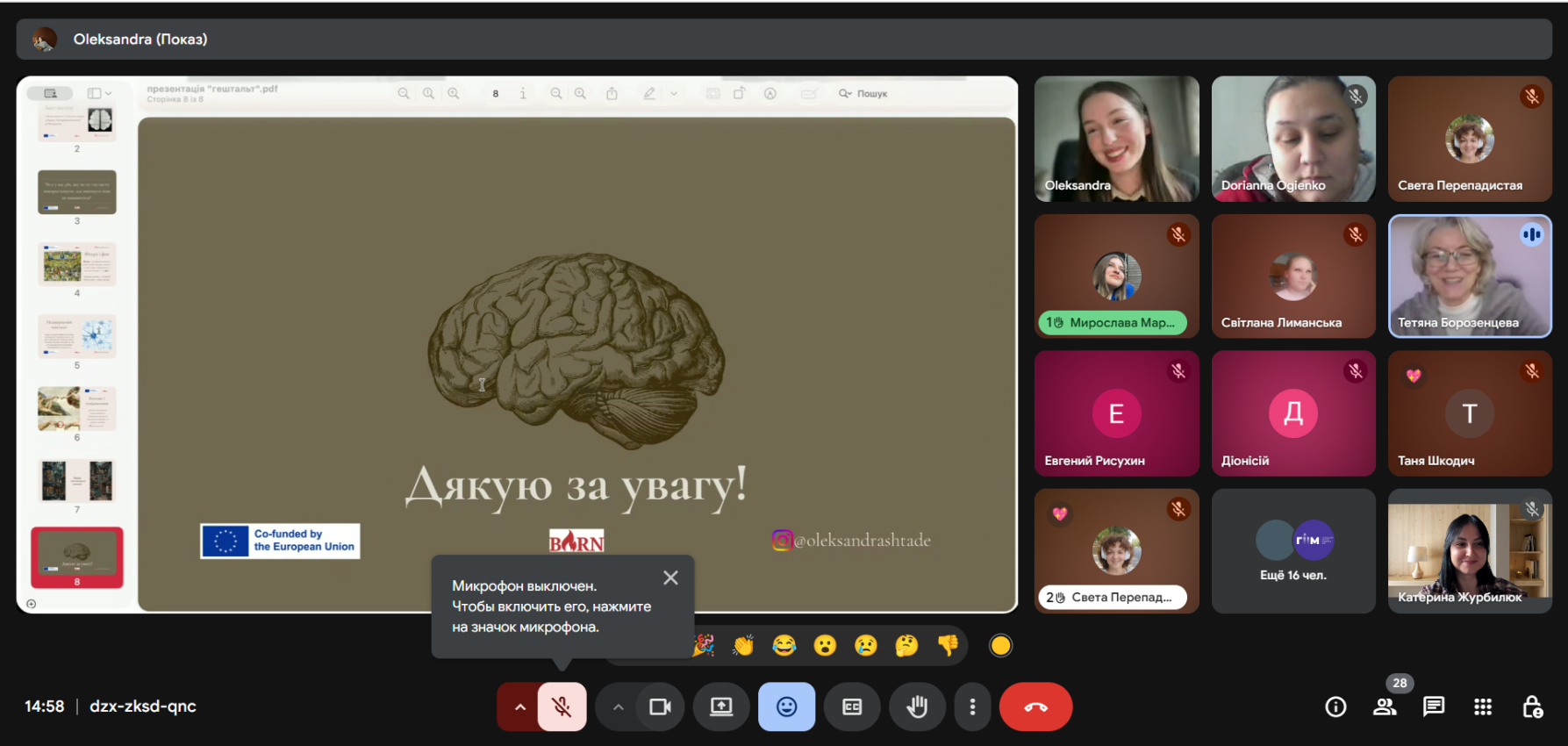The image size is (1568, 746).
Task: Start screen presentation with share screen icon
Action: click(721, 707)
